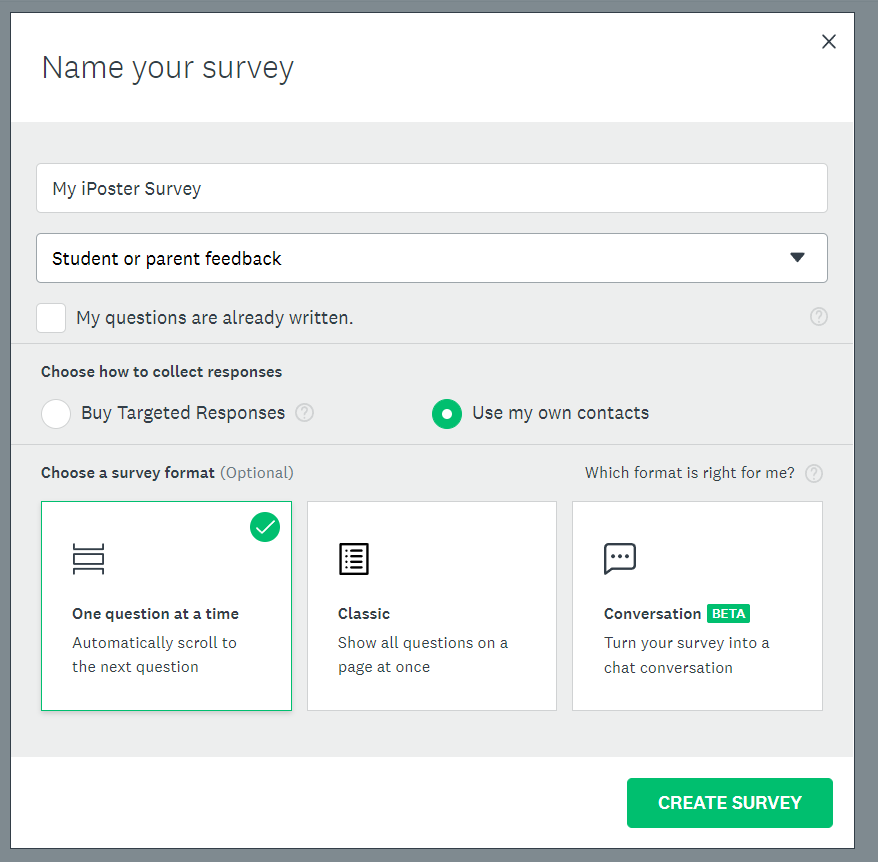Click the BETA badge on Conversation
The width and height of the screenshot is (878, 862).
(728, 614)
